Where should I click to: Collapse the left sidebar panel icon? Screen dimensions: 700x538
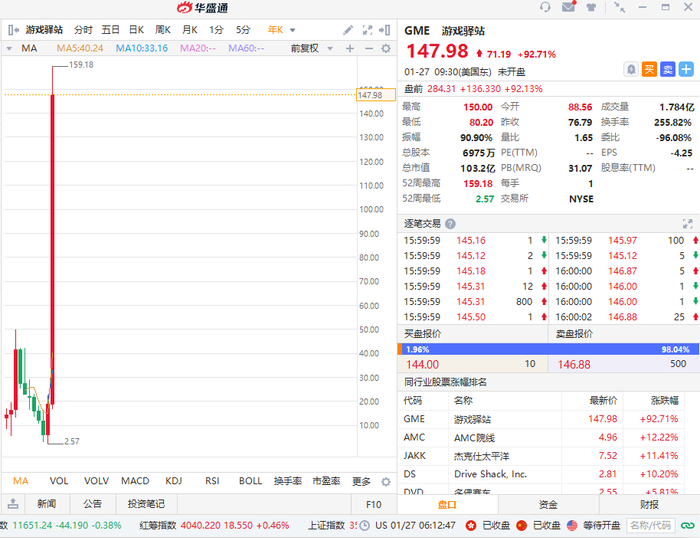point(13,30)
